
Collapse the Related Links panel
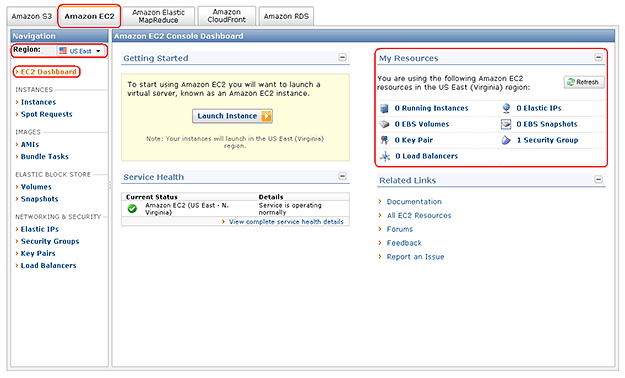(x=598, y=179)
